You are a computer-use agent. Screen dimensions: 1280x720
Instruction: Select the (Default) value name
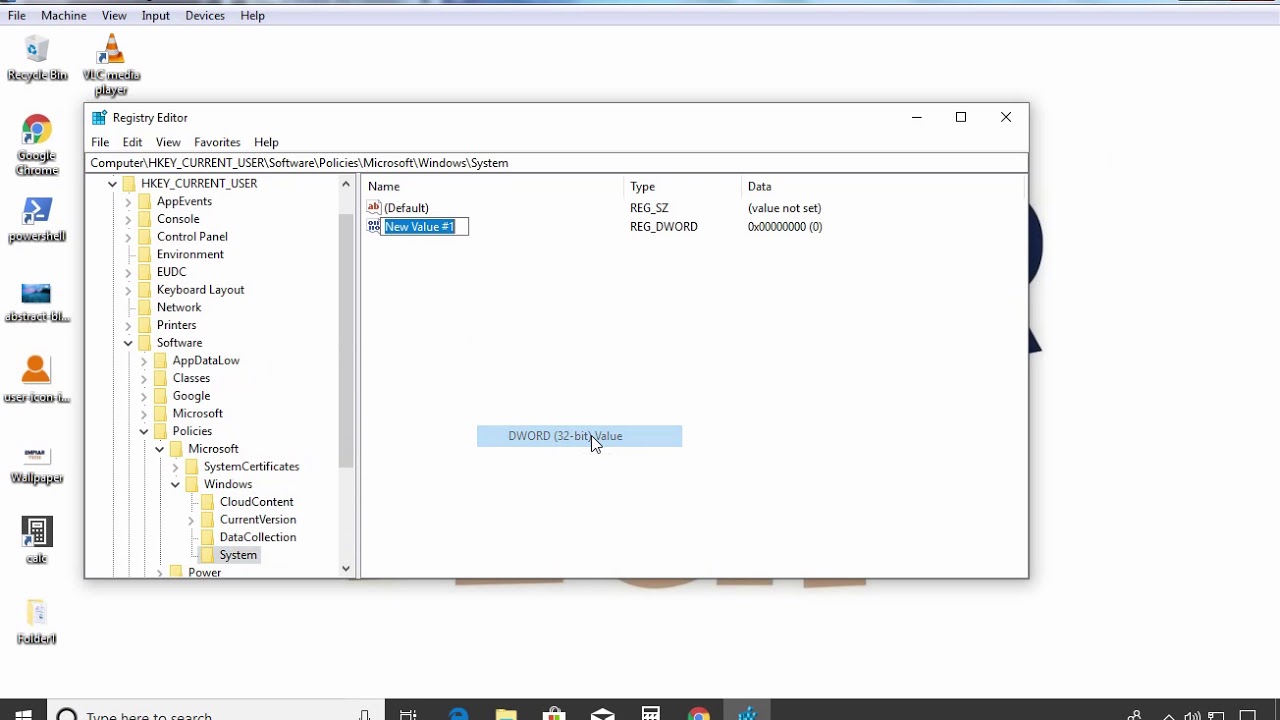coord(406,208)
